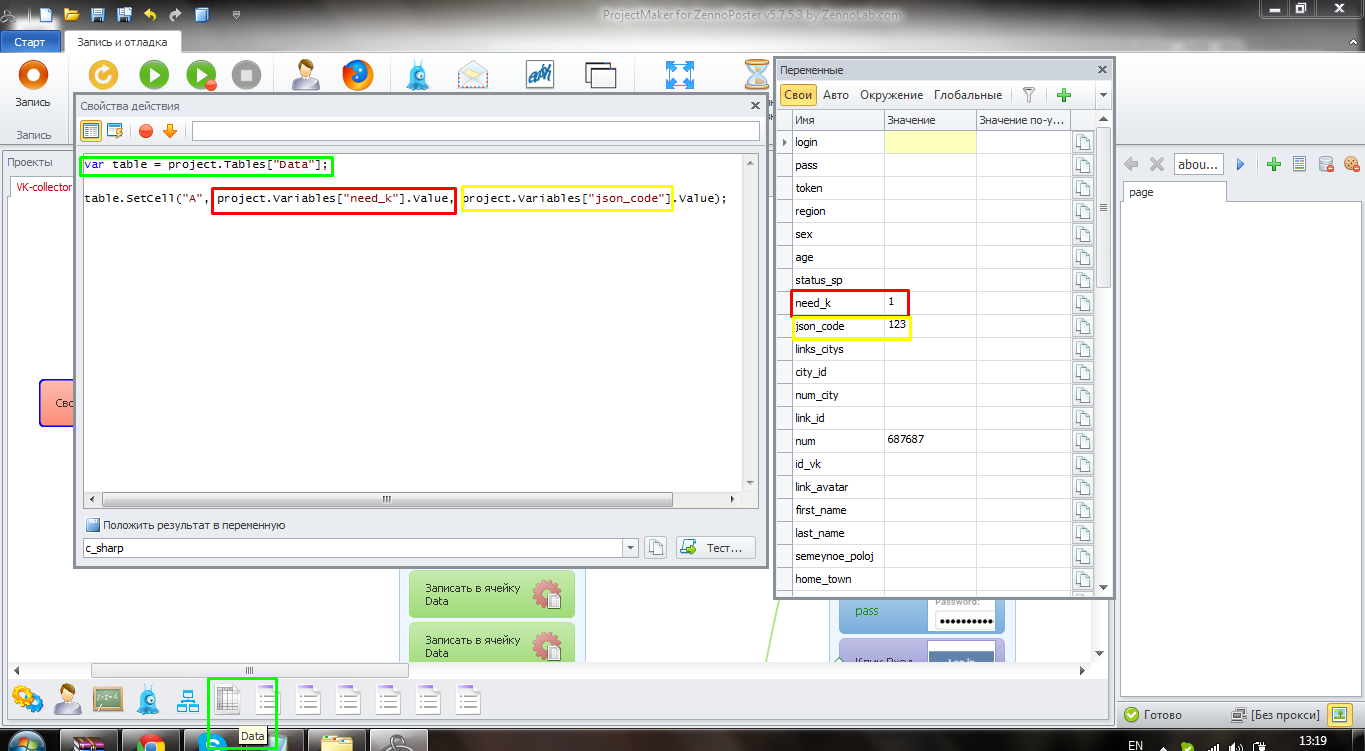Click the overlapping windows icon in ribbon
1365x751 pixels.
click(600, 76)
